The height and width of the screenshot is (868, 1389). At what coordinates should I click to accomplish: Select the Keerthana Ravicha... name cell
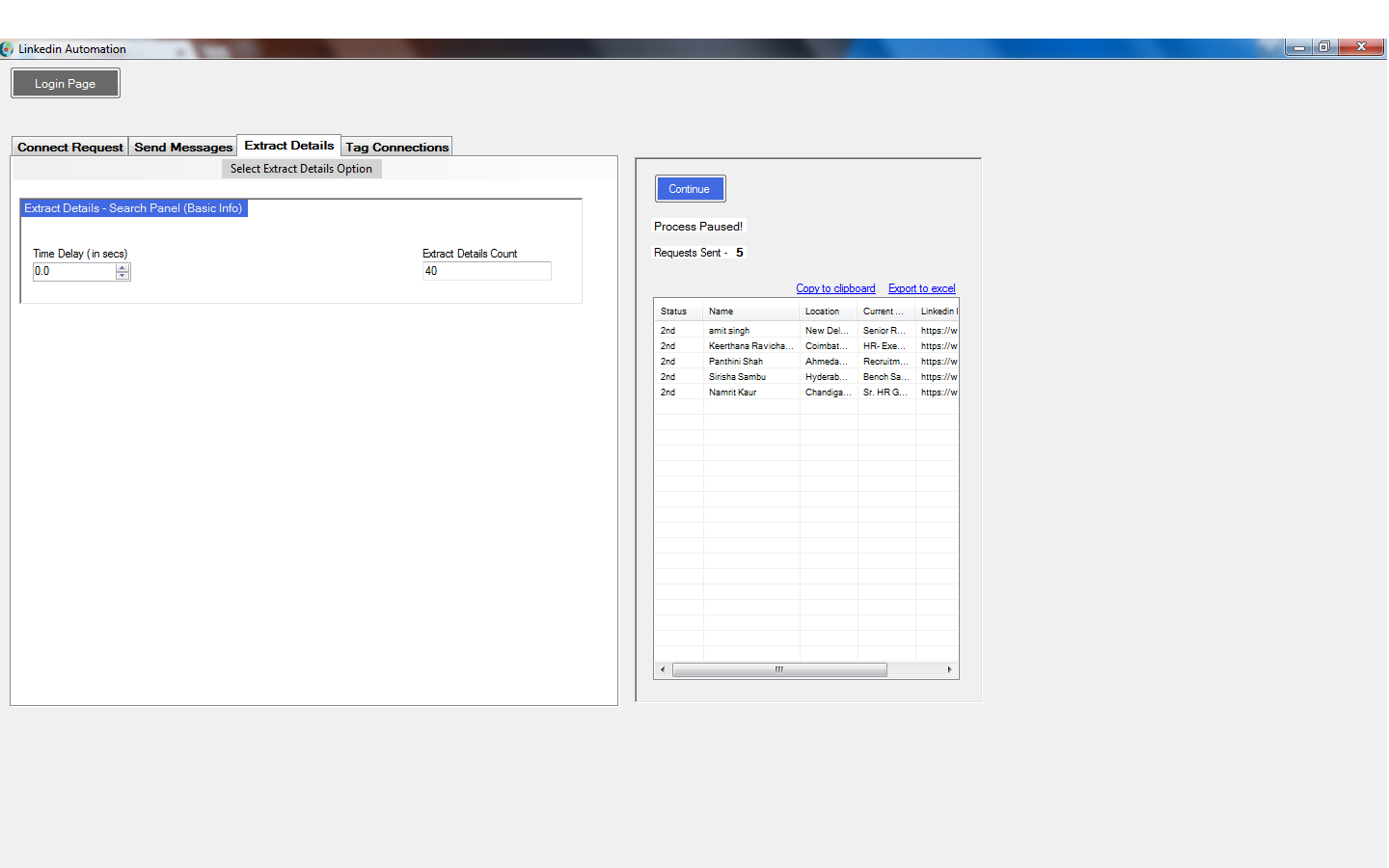click(751, 346)
